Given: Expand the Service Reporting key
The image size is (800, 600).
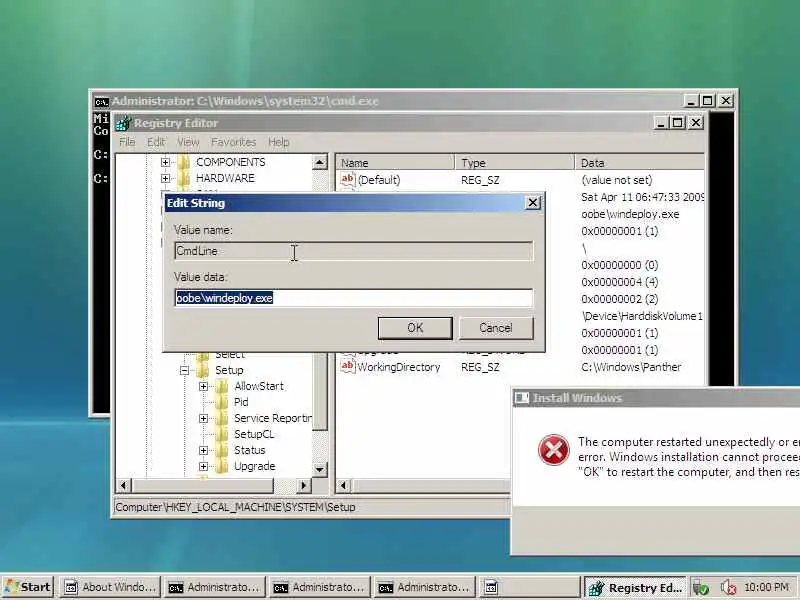Looking at the screenshot, I should [x=203, y=418].
